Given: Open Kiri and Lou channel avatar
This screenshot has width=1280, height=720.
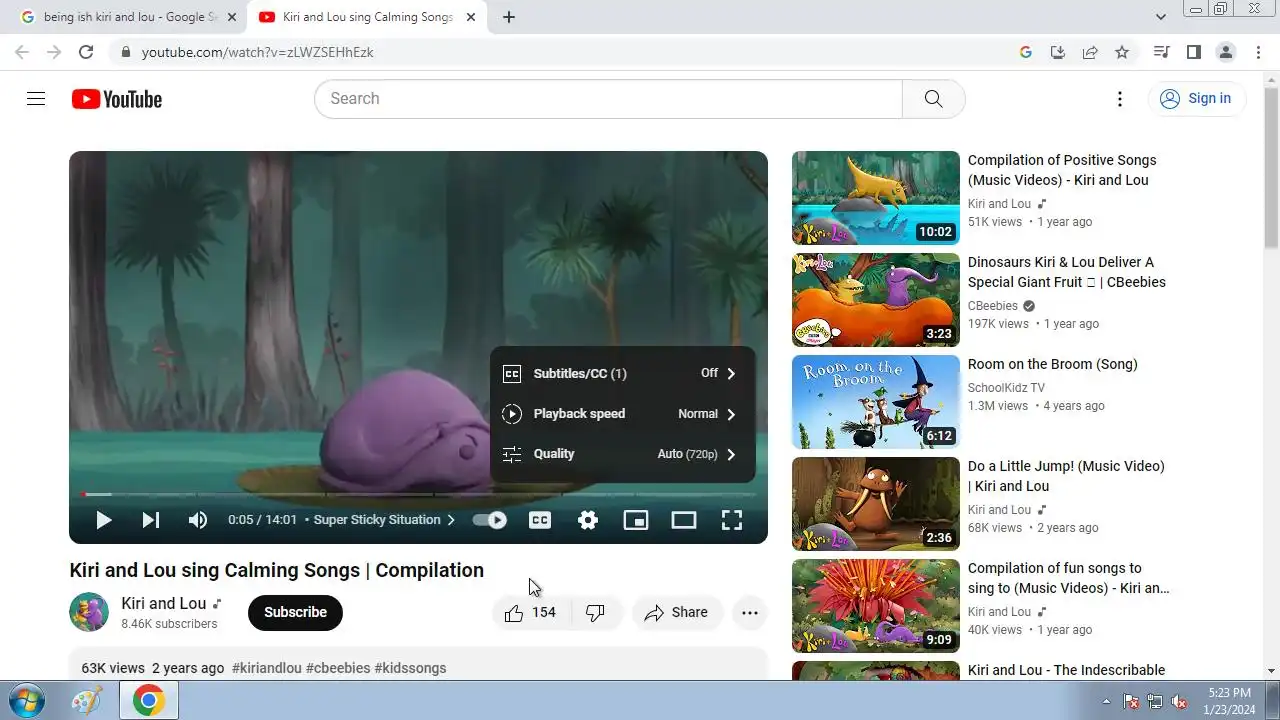Looking at the screenshot, I should pos(89,612).
